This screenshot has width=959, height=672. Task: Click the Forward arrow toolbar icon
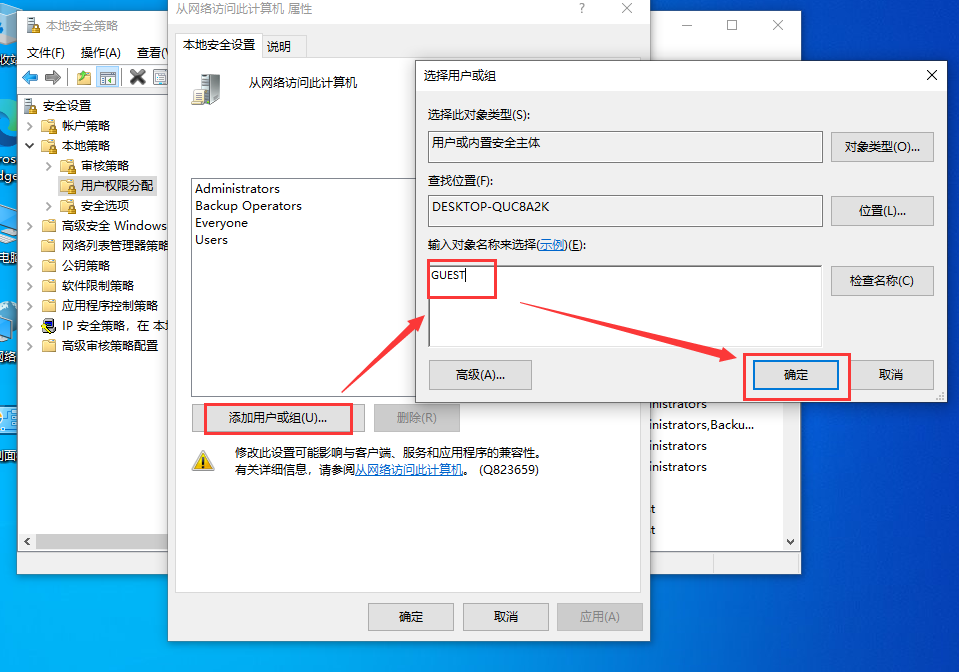(x=52, y=77)
